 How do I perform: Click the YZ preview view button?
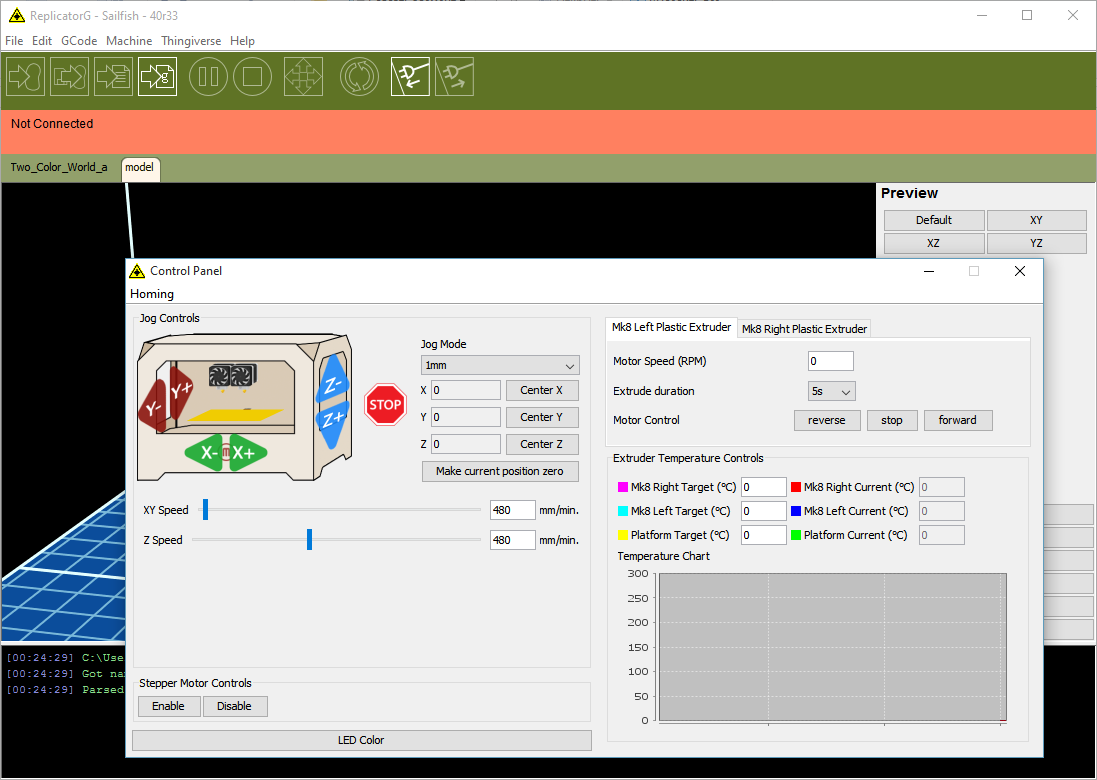[1036, 243]
